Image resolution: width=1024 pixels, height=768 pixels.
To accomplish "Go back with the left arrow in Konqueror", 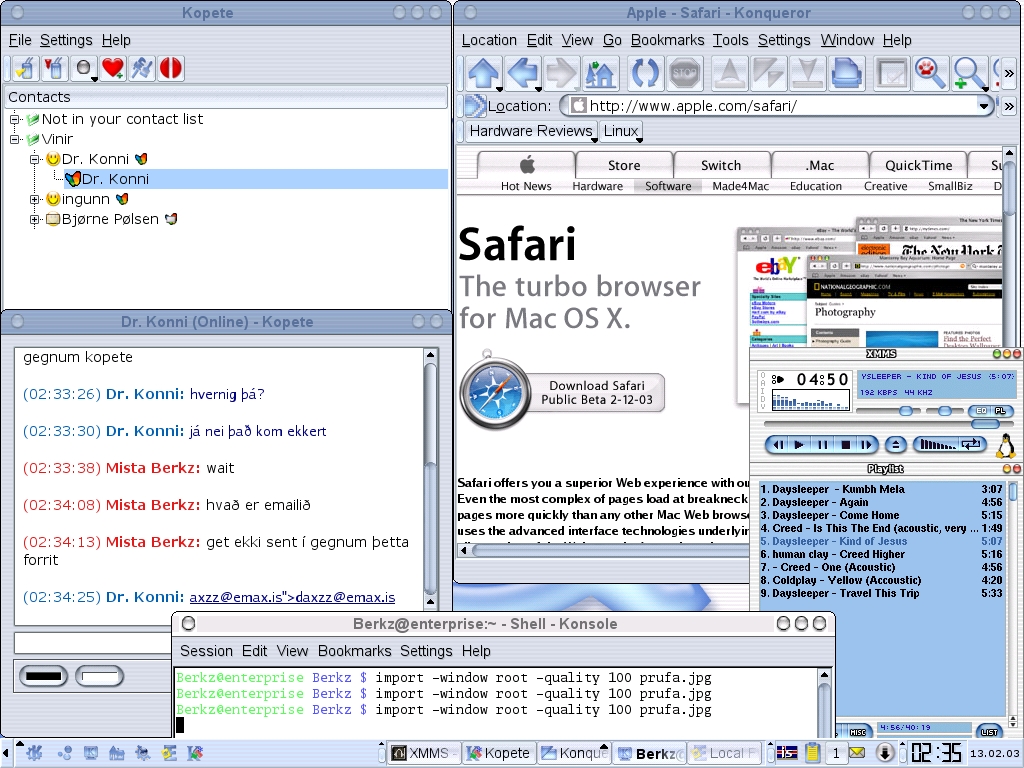I will click(x=522, y=72).
